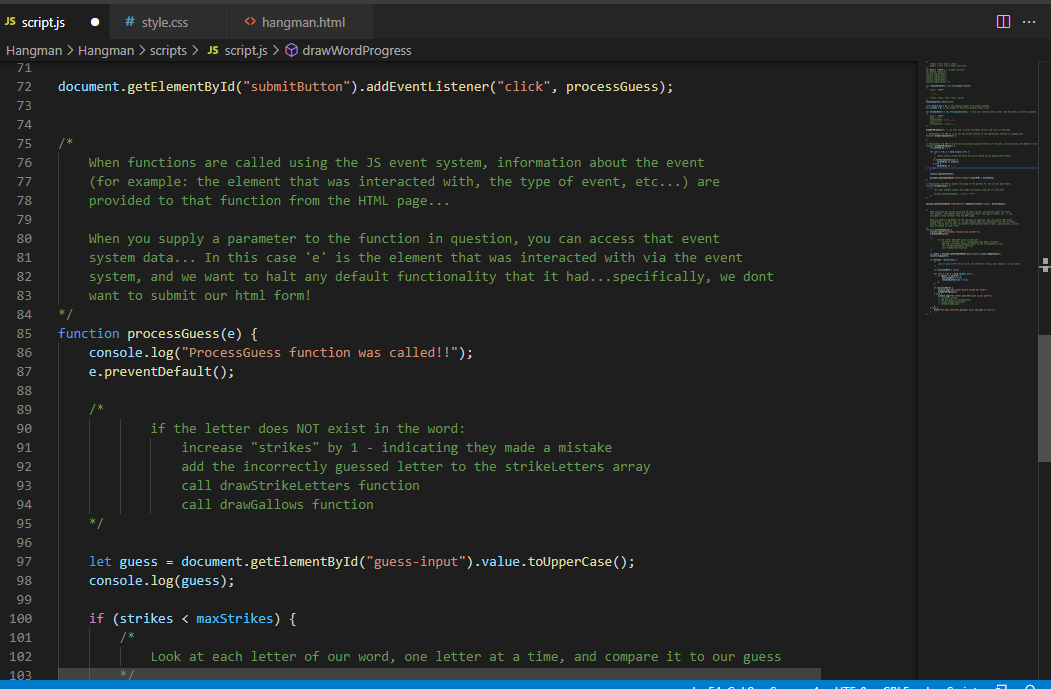
Task: Open the More Actions ellipsis menu
Action: 1029,22
